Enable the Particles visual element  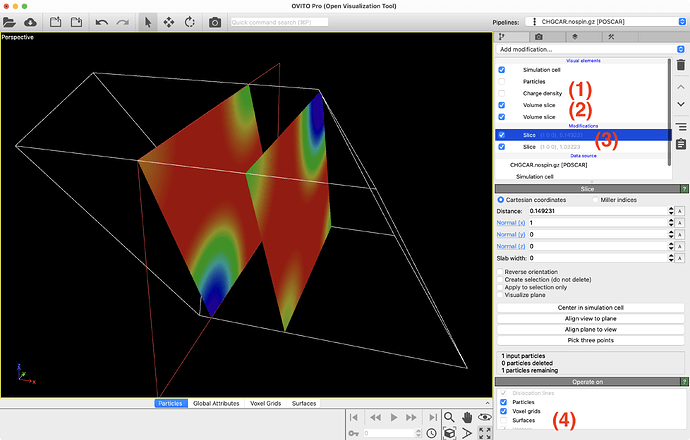click(x=502, y=81)
